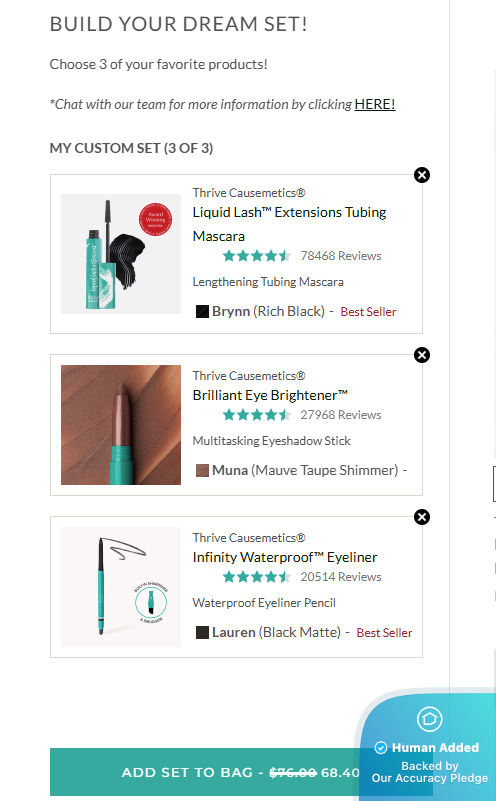
Task: Open the HERE! chat link
Action: point(374,104)
